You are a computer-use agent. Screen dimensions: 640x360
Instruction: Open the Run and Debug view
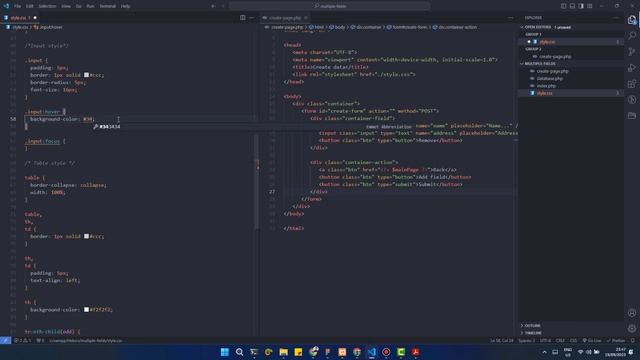632,68
